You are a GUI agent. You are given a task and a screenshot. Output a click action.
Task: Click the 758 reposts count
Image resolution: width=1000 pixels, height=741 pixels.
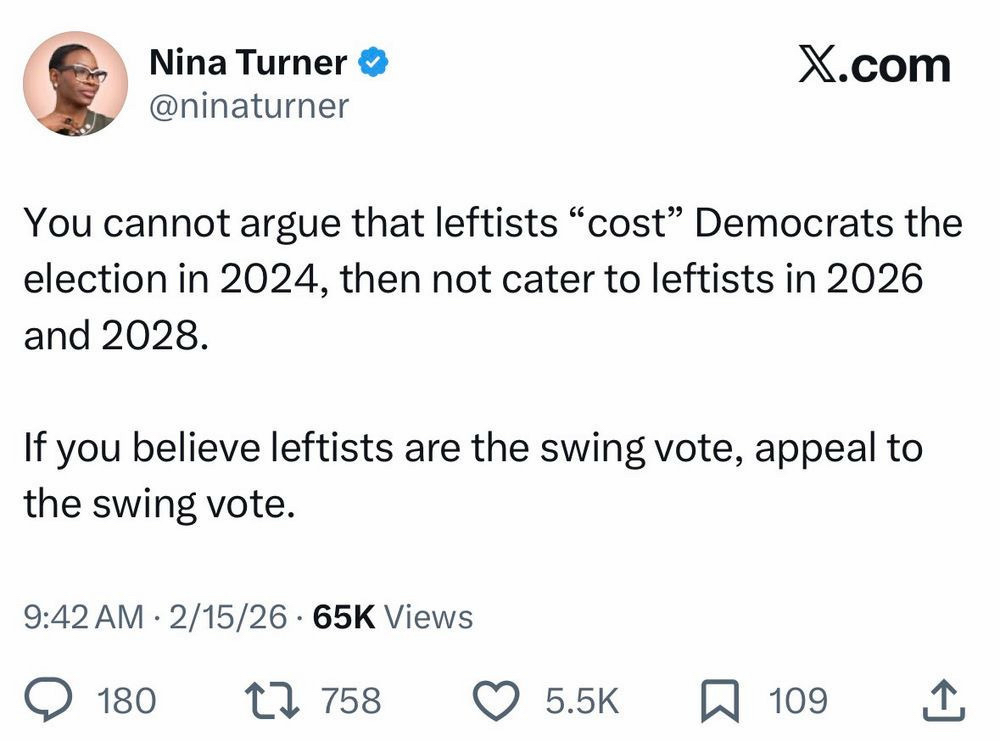(351, 700)
